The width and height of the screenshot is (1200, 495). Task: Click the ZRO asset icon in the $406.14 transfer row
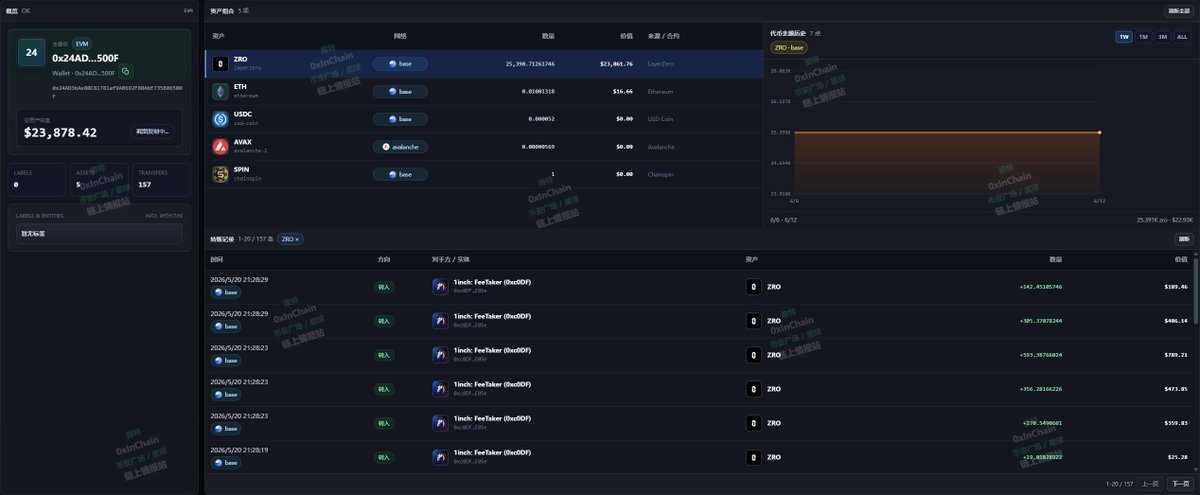tap(754, 321)
